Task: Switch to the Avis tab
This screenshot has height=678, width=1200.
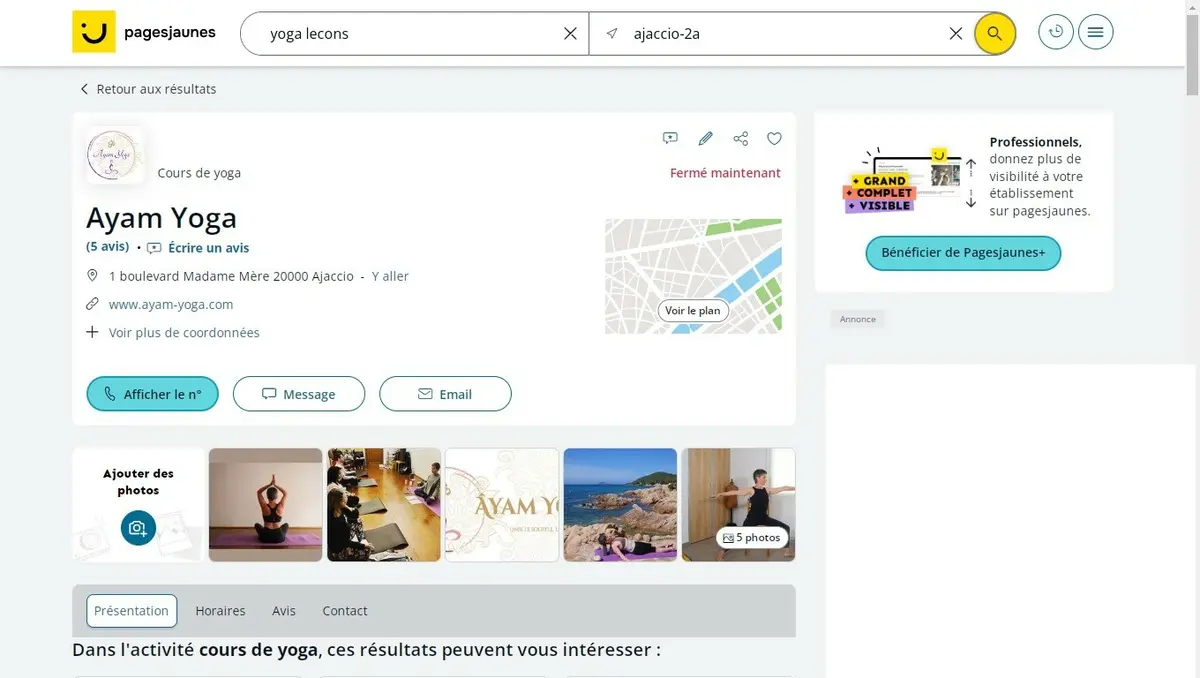Action: pos(284,611)
